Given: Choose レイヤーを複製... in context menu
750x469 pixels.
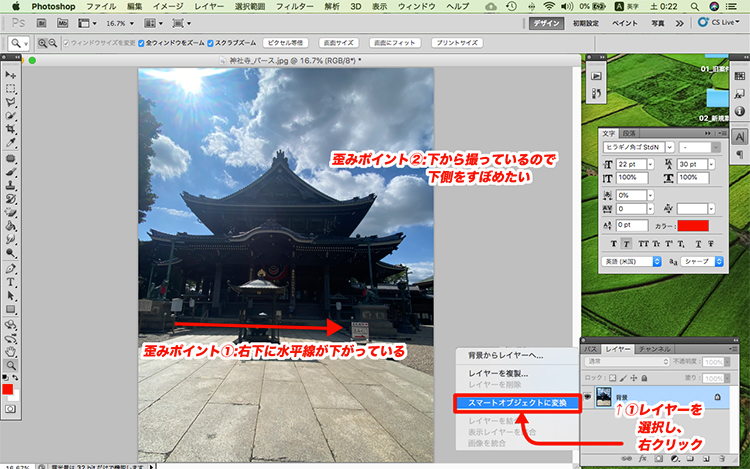Looking at the screenshot, I should (498, 373).
